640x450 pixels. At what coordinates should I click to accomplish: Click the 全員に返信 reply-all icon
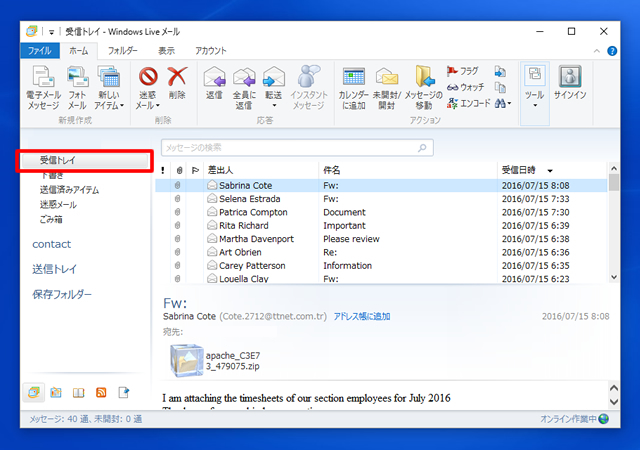pyautogui.click(x=243, y=77)
